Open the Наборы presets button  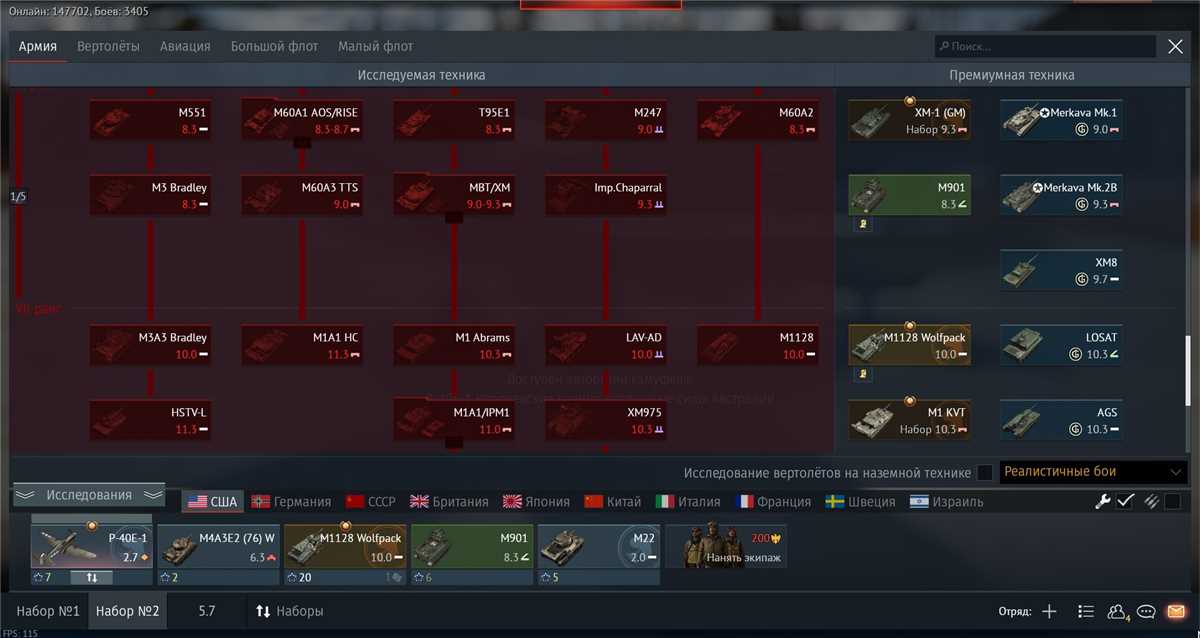click(x=290, y=610)
